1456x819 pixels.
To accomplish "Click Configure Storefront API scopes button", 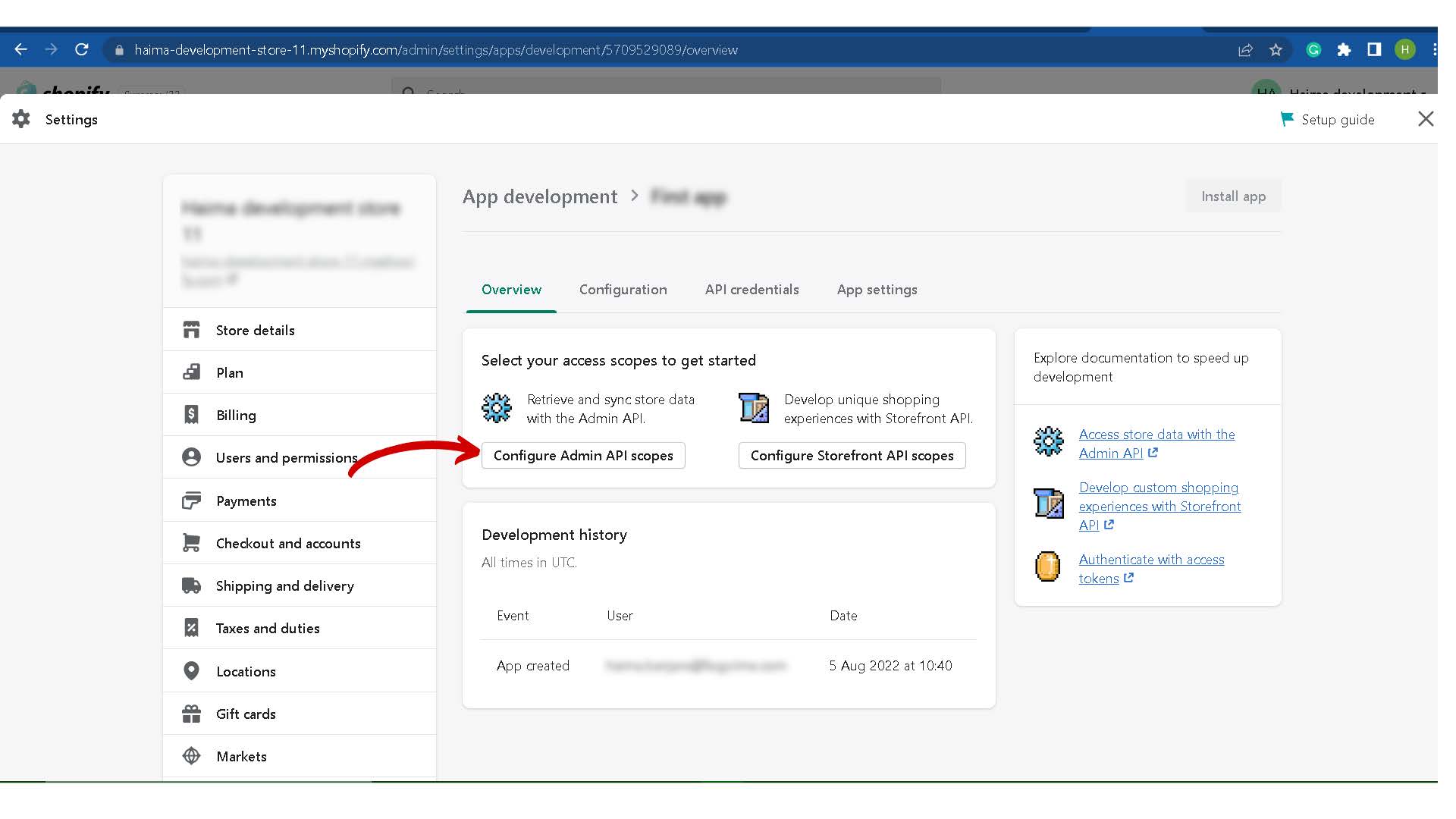I will 852,456.
